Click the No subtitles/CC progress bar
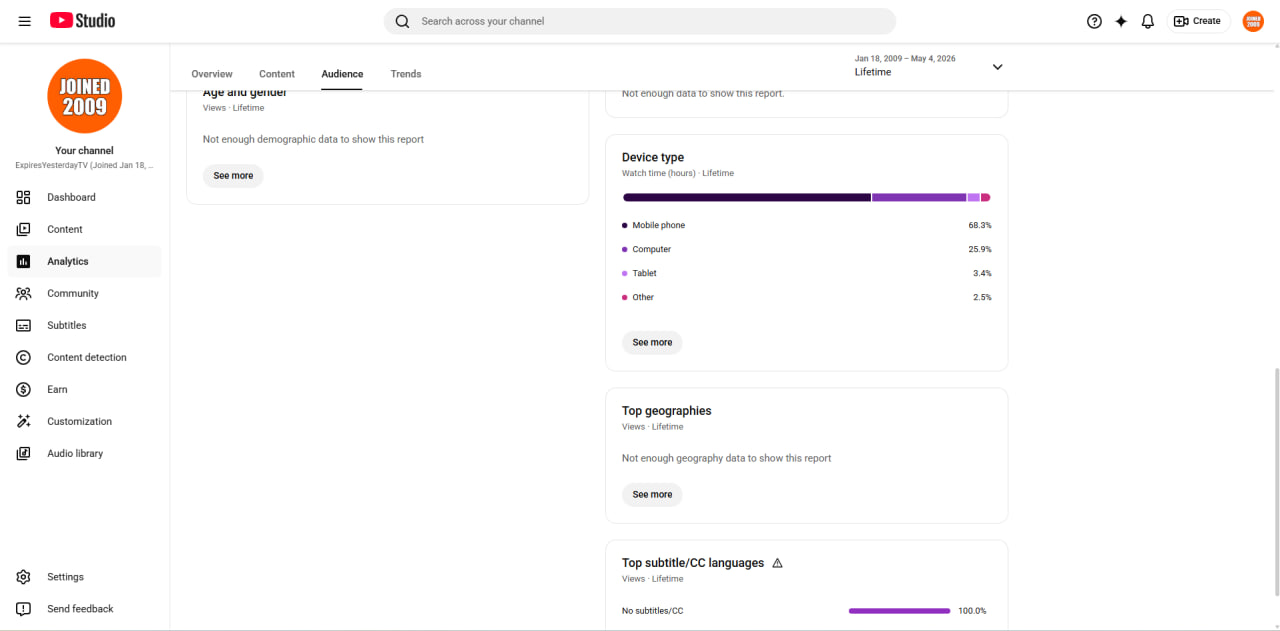Image resolution: width=1280 pixels, height=631 pixels. pyautogui.click(x=899, y=611)
